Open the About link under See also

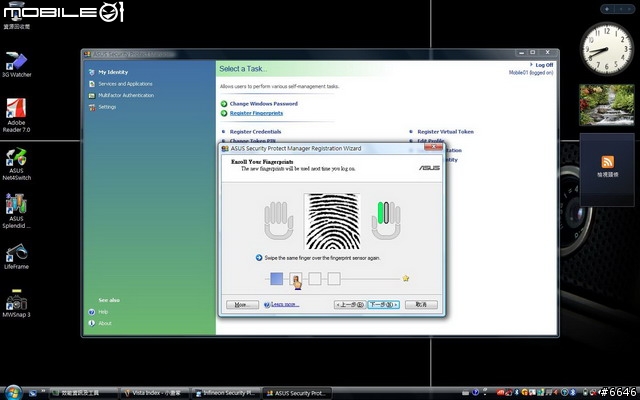click(x=105, y=323)
